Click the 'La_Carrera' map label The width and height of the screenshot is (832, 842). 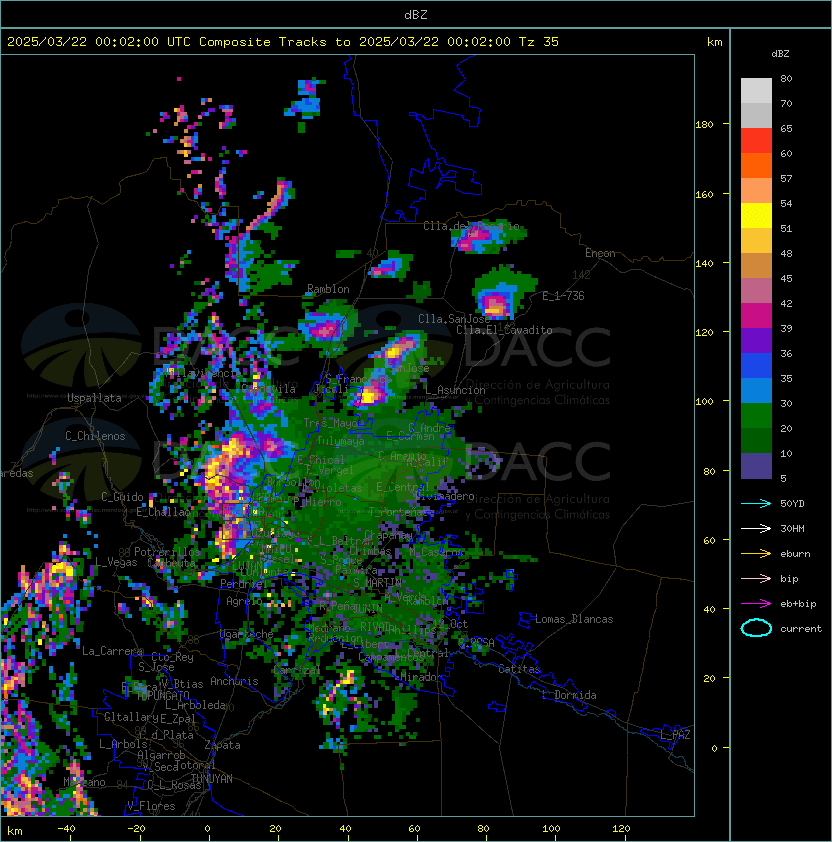coord(112,651)
